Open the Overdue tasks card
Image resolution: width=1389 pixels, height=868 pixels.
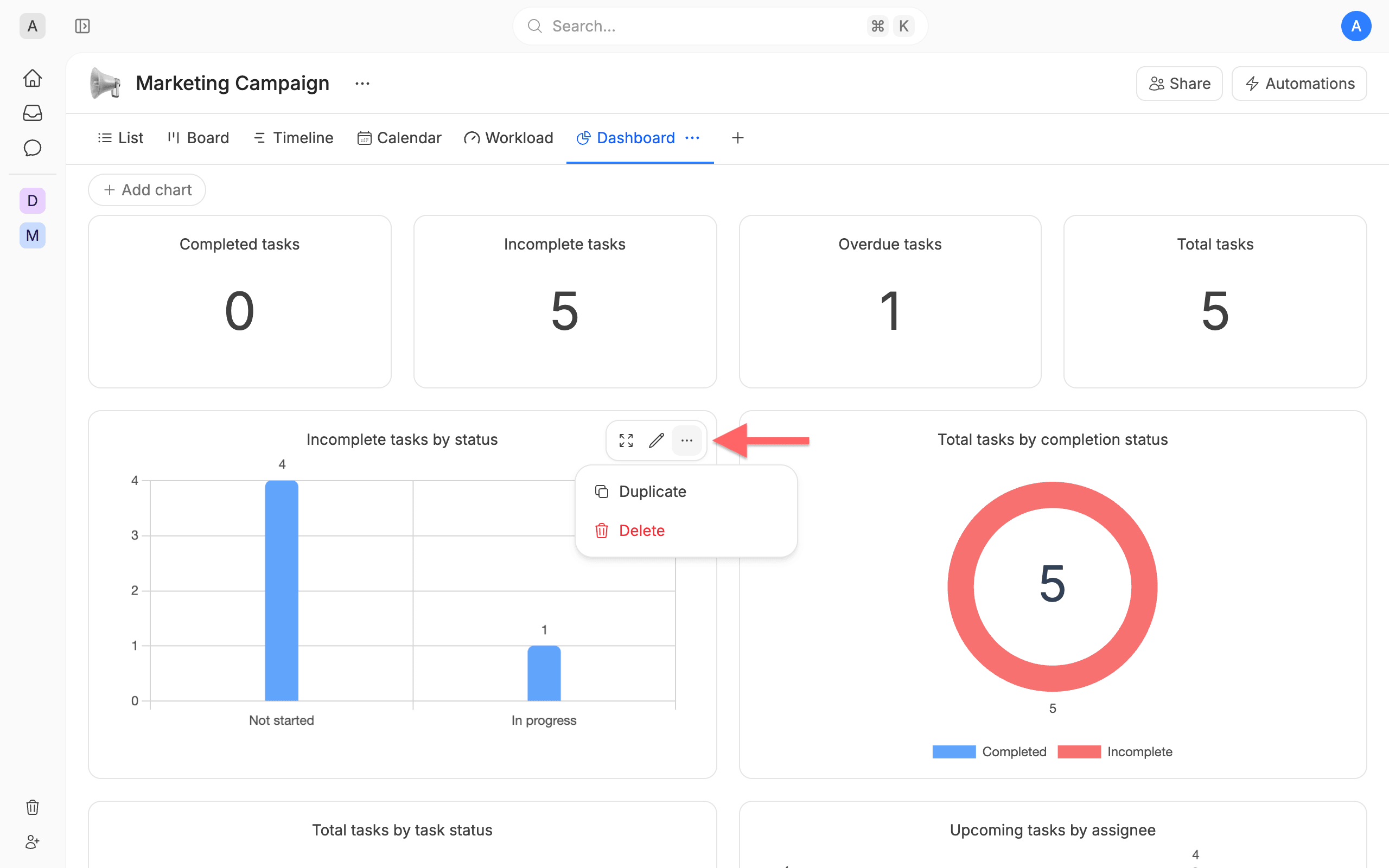coord(890,302)
